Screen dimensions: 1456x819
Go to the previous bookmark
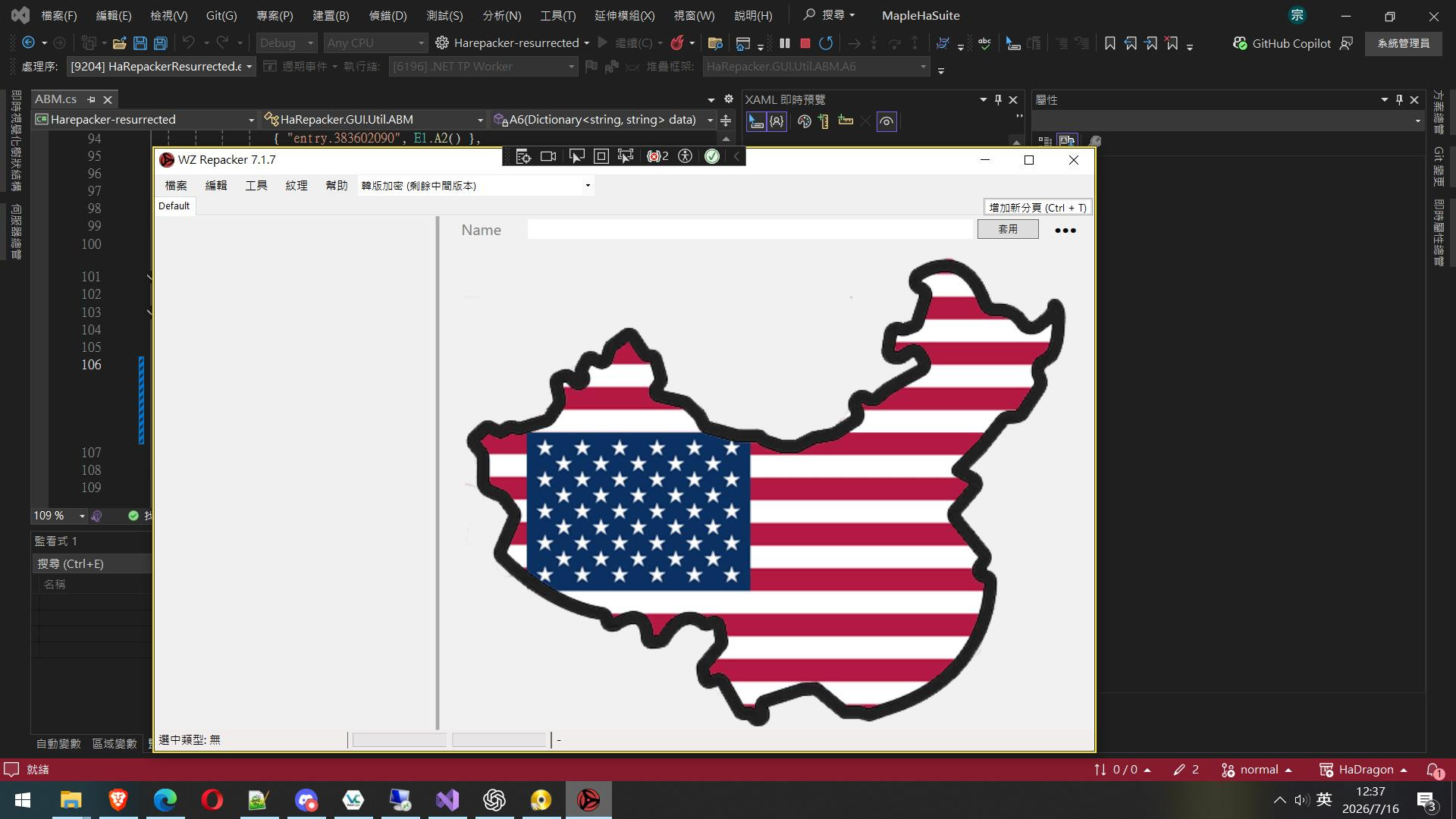click(1131, 43)
